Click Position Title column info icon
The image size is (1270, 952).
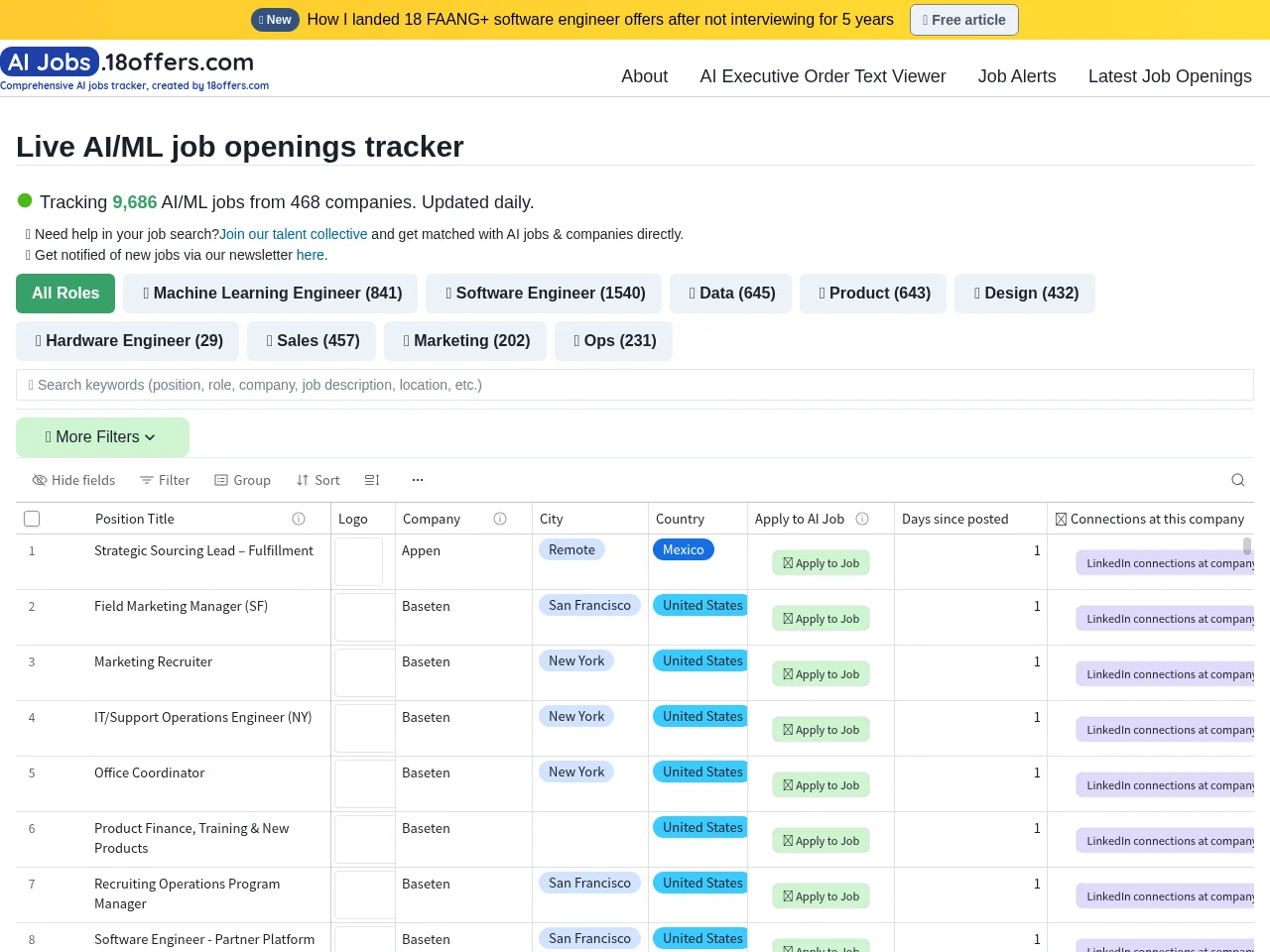click(299, 519)
